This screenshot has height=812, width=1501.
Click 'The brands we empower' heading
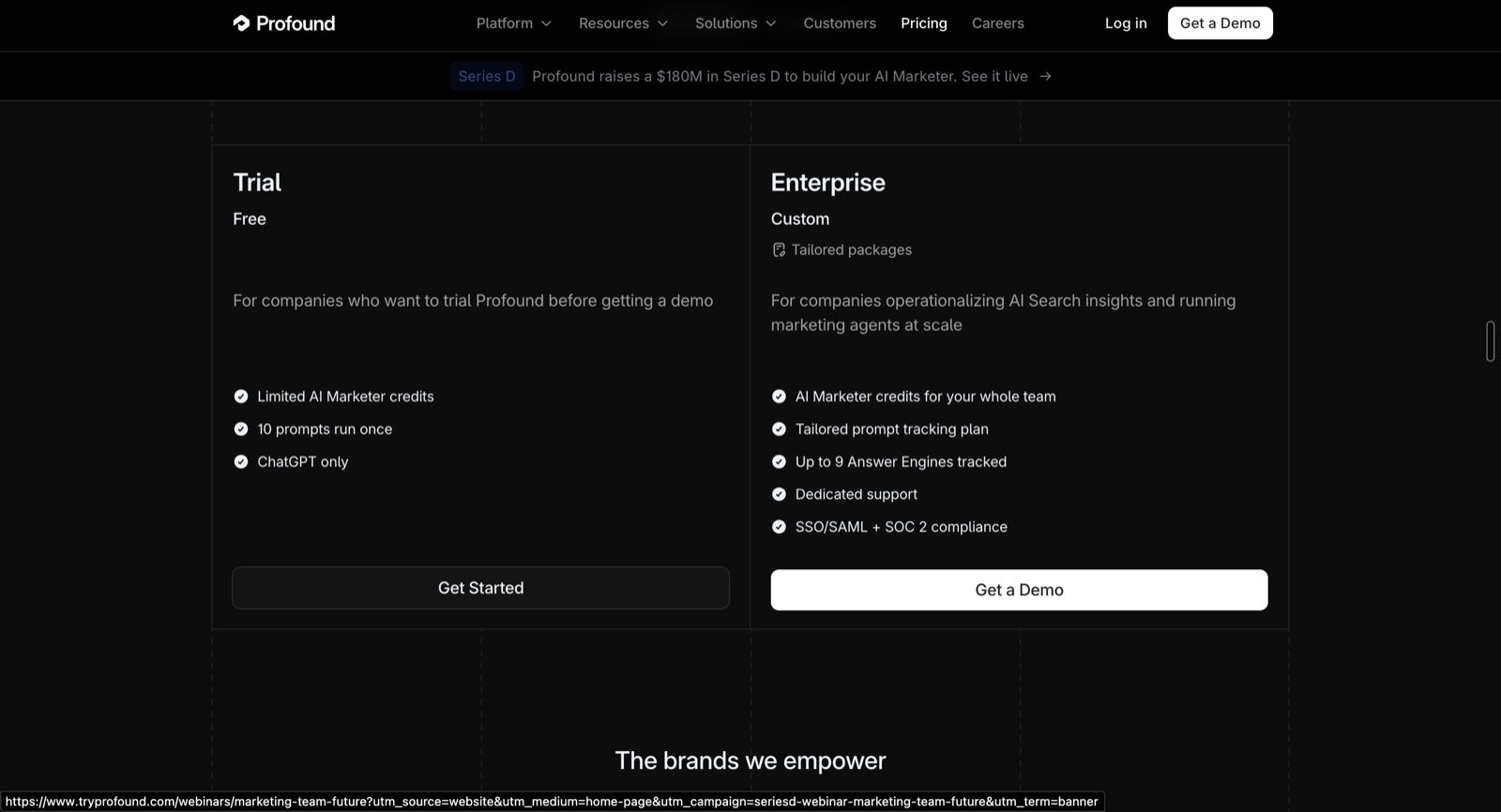750,760
